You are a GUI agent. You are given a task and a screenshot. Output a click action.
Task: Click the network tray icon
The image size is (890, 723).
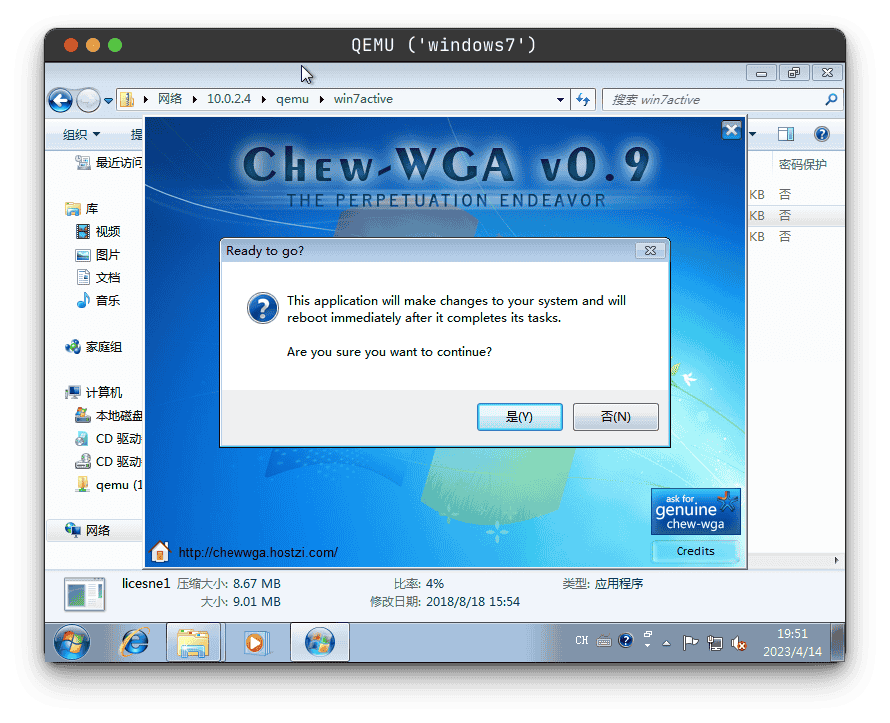coord(715,642)
